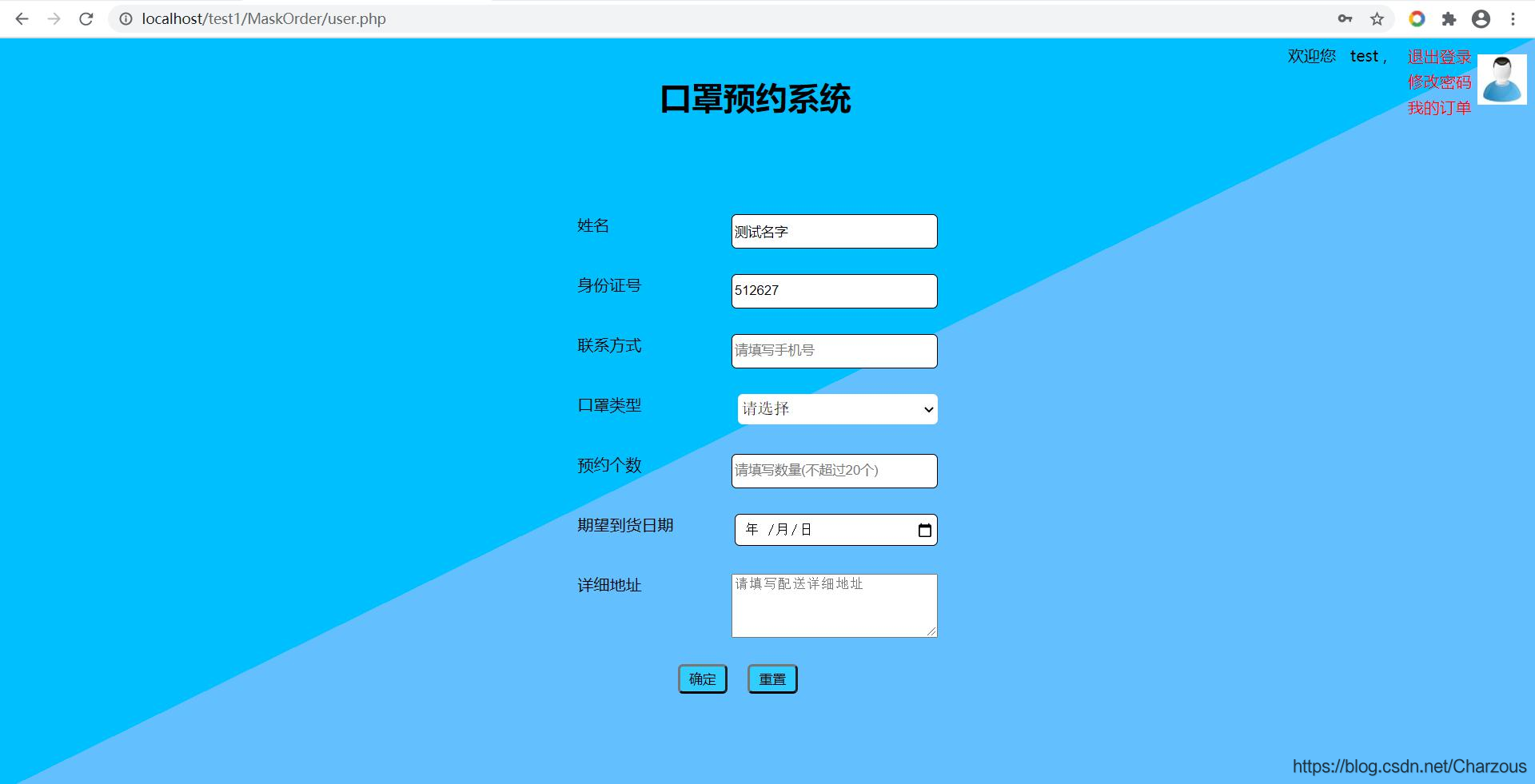
Task: Open the 修改密码 link
Action: pyautogui.click(x=1439, y=82)
